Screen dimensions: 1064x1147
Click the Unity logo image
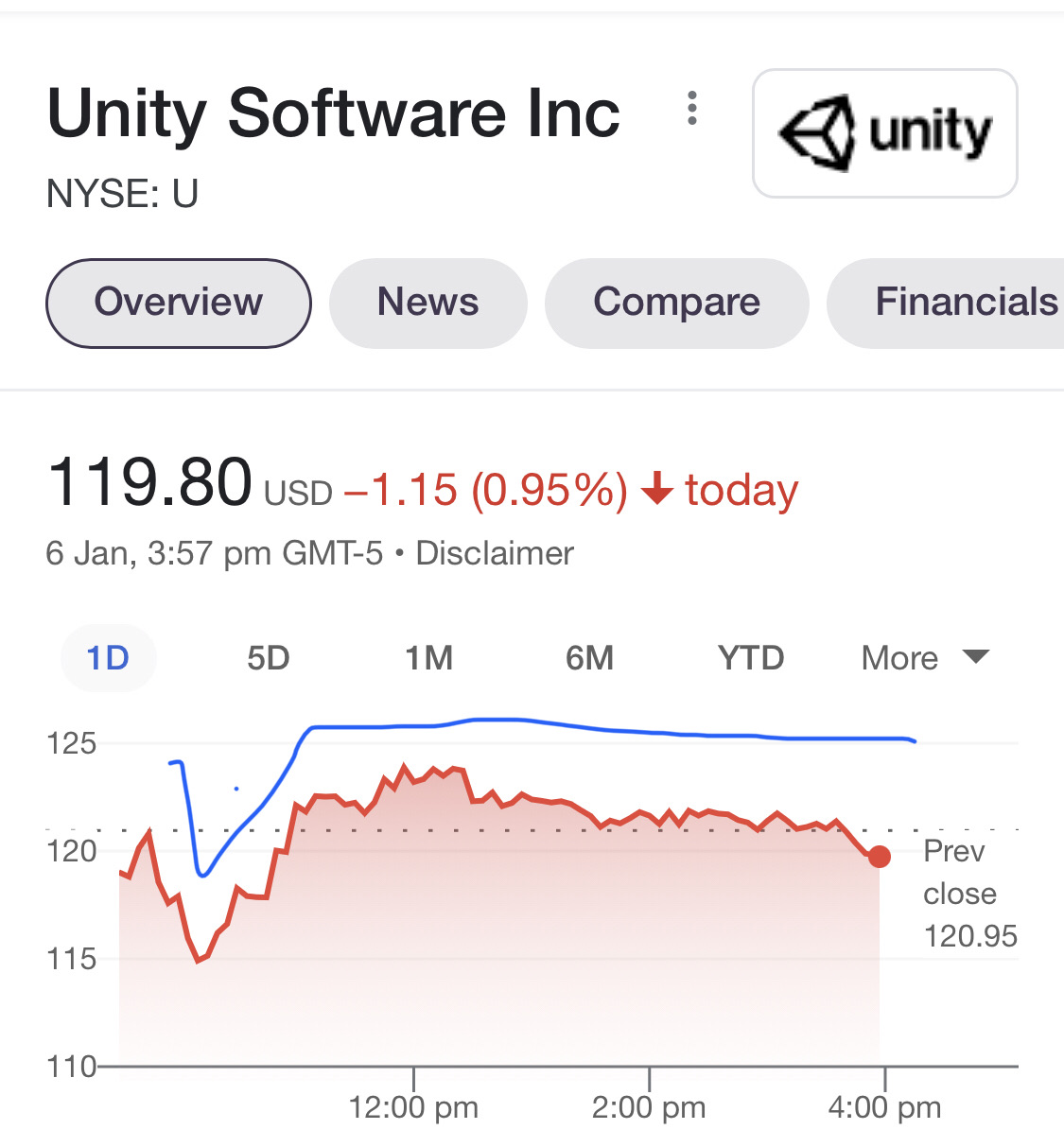click(884, 133)
